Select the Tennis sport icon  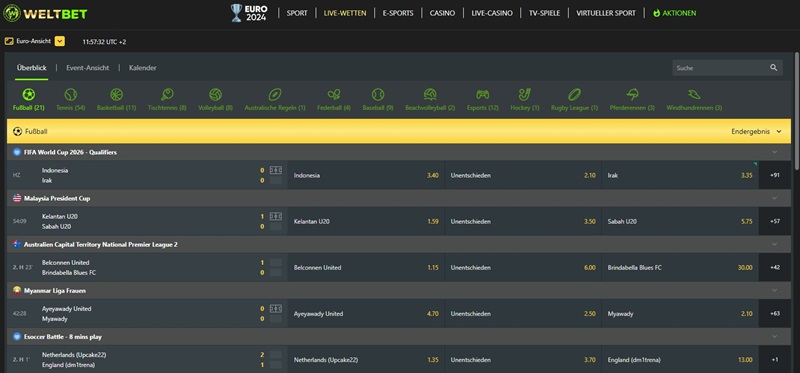pos(70,94)
